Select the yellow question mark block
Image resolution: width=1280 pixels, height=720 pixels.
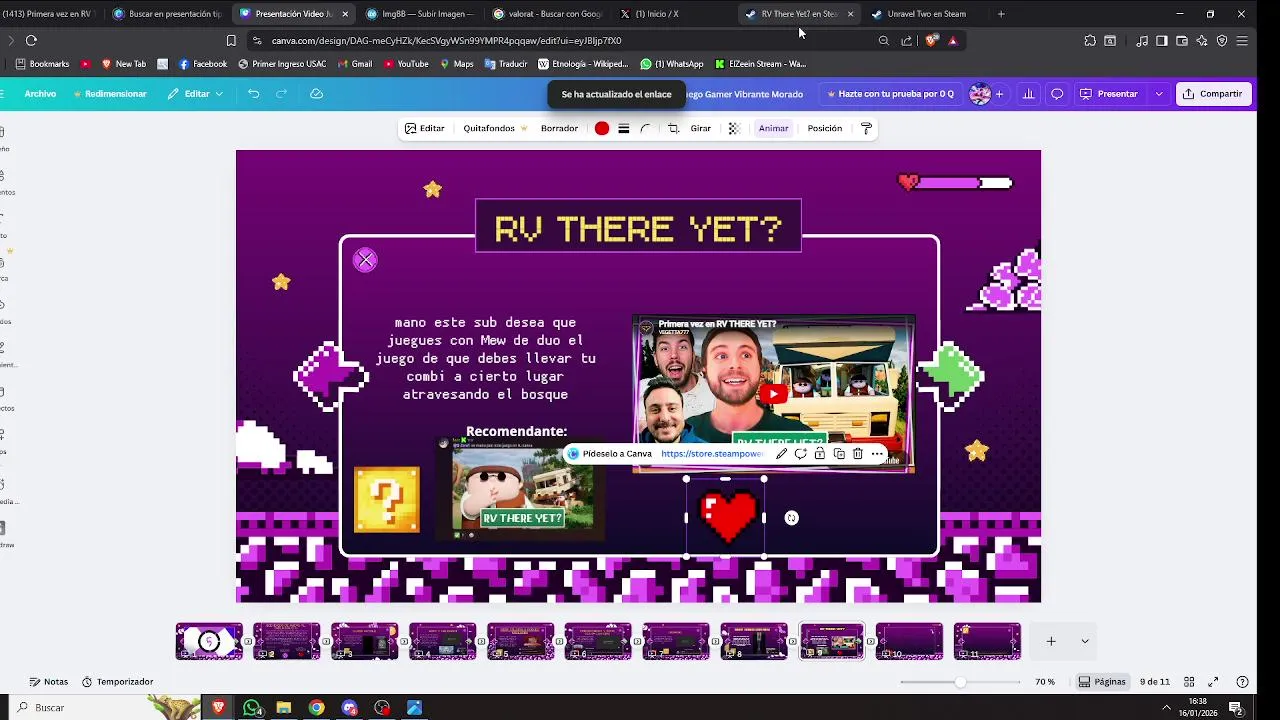(x=387, y=499)
